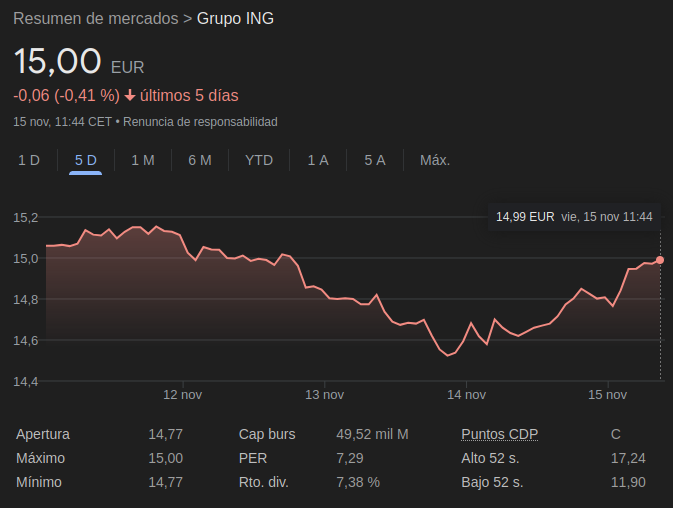Click the 15 nov, 11:44 CET timestamp
The height and width of the screenshot is (508, 673).
[63, 122]
